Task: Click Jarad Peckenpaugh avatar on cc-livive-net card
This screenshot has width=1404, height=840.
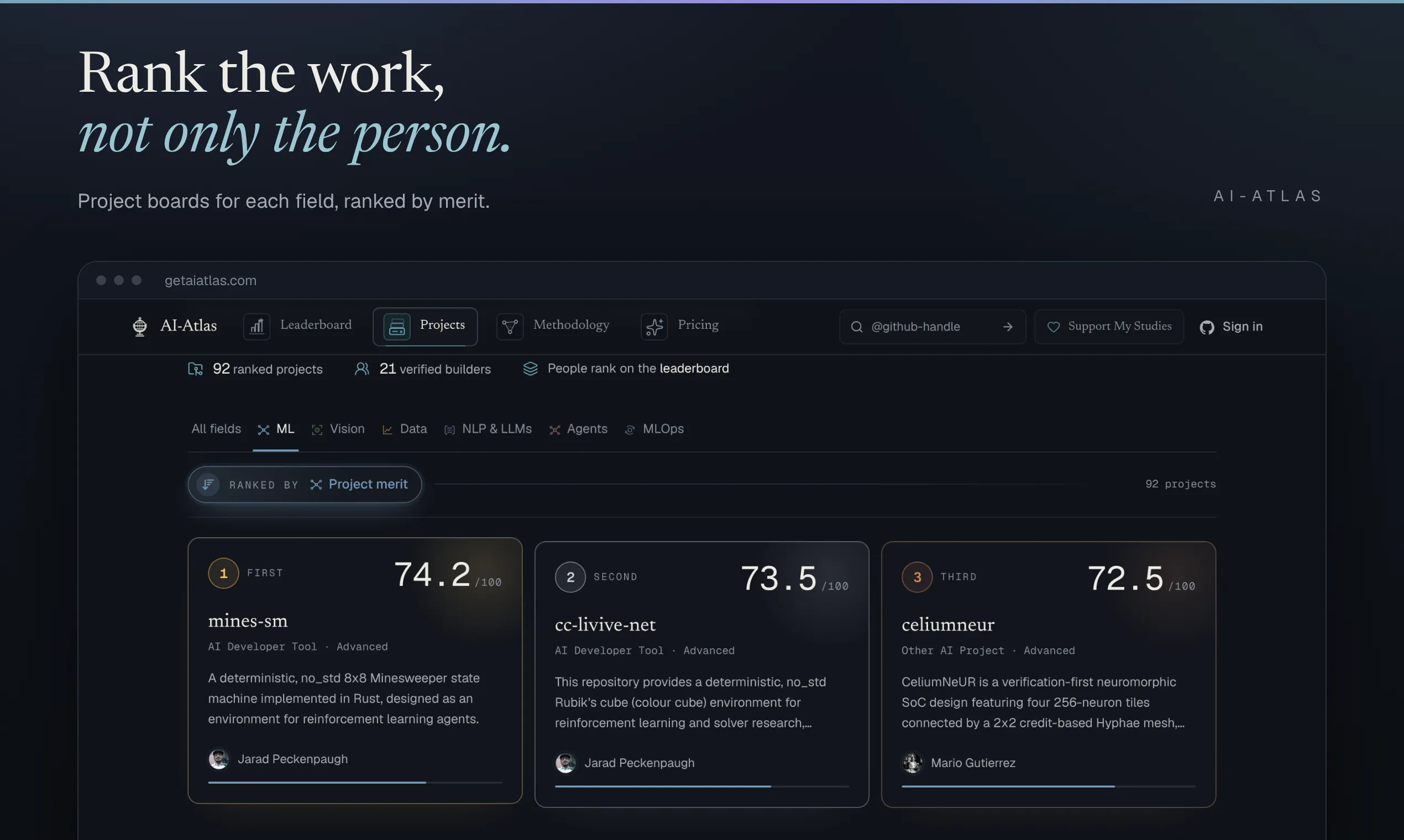Action: pyautogui.click(x=565, y=763)
